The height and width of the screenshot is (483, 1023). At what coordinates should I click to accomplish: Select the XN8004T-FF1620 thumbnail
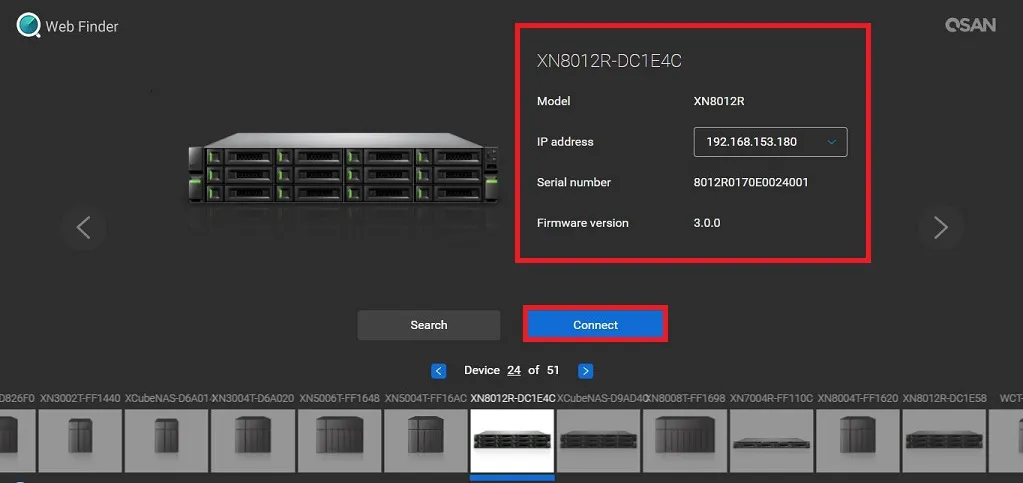pyautogui.click(x=857, y=441)
